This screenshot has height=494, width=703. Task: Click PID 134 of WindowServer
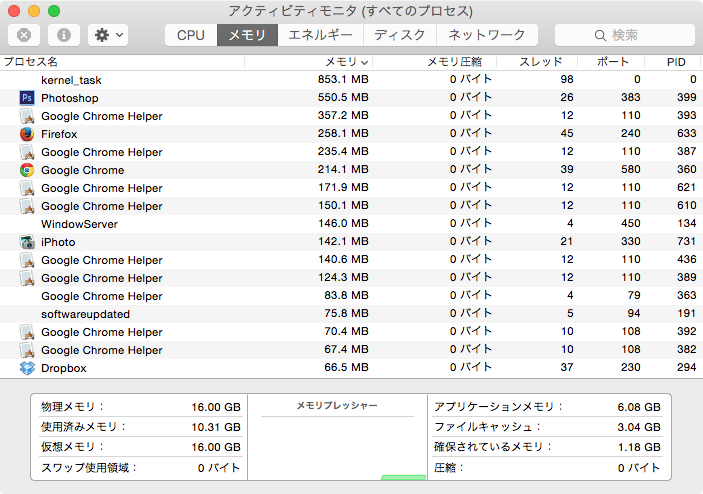(x=686, y=223)
